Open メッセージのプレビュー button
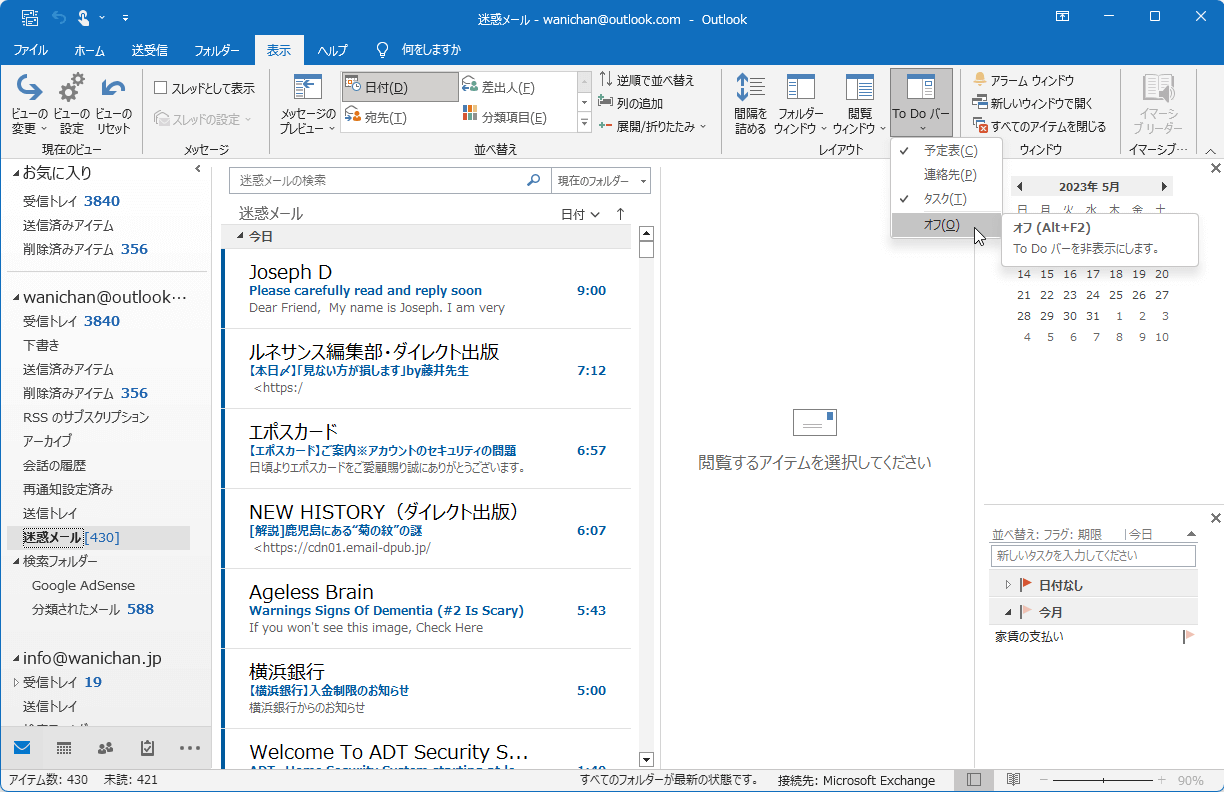1224x792 pixels. click(308, 105)
